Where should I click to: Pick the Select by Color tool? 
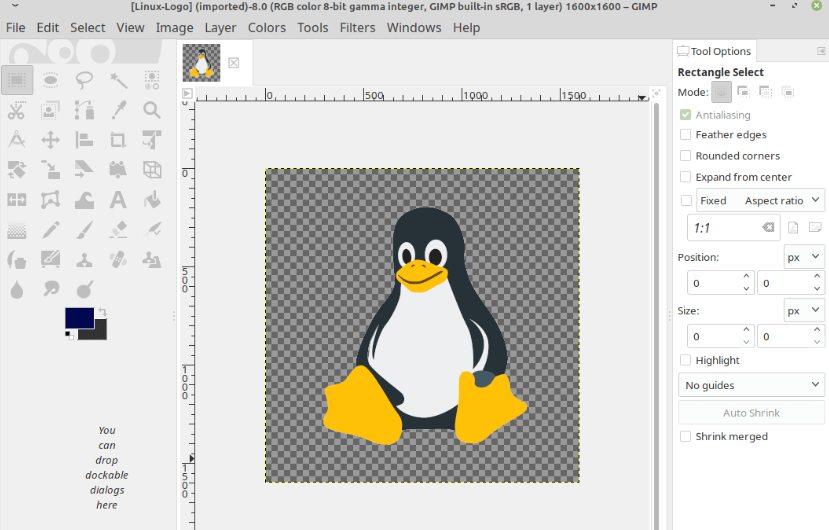(x=152, y=80)
